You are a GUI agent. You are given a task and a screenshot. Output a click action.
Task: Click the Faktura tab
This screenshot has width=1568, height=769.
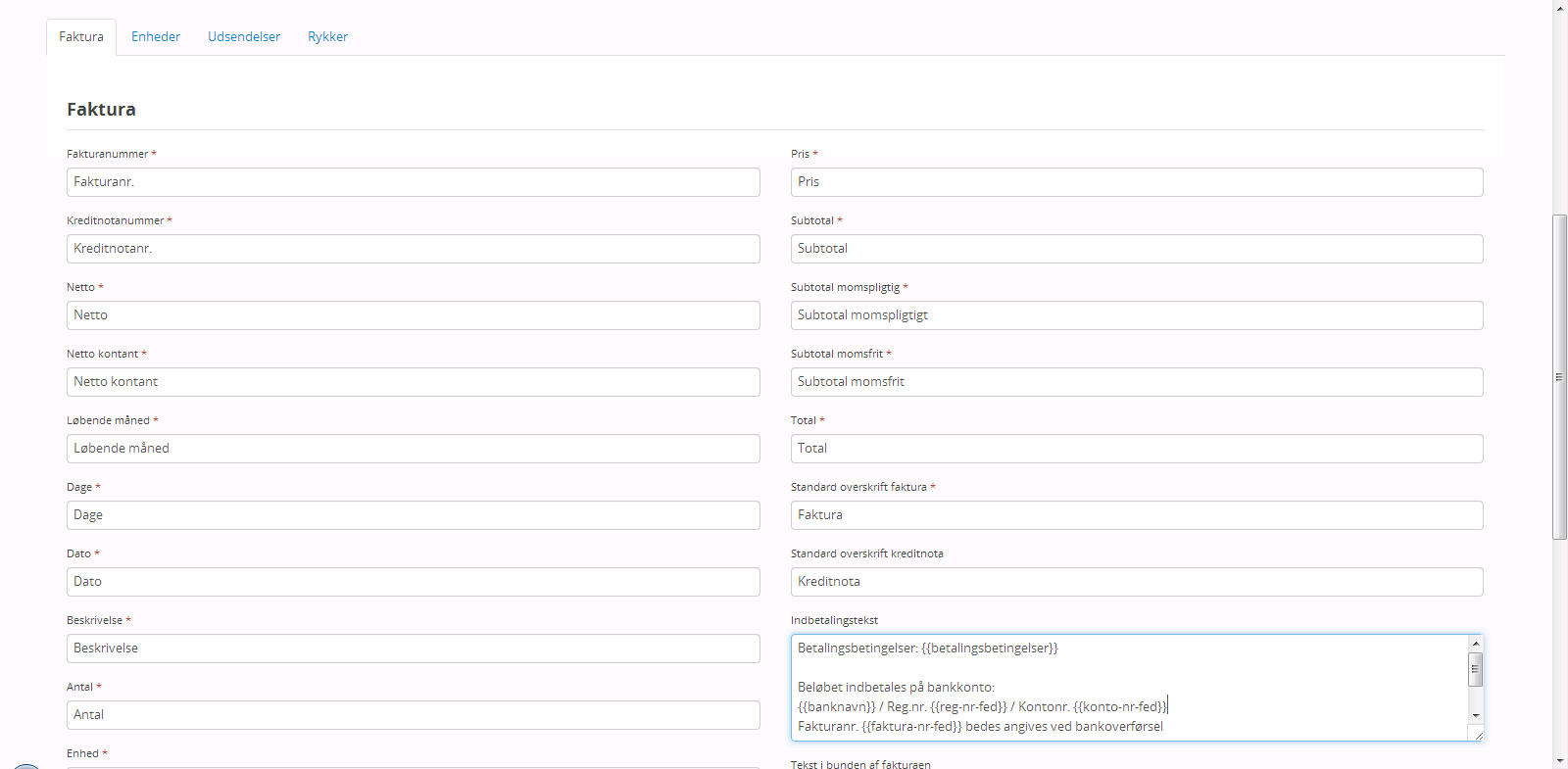click(x=81, y=37)
